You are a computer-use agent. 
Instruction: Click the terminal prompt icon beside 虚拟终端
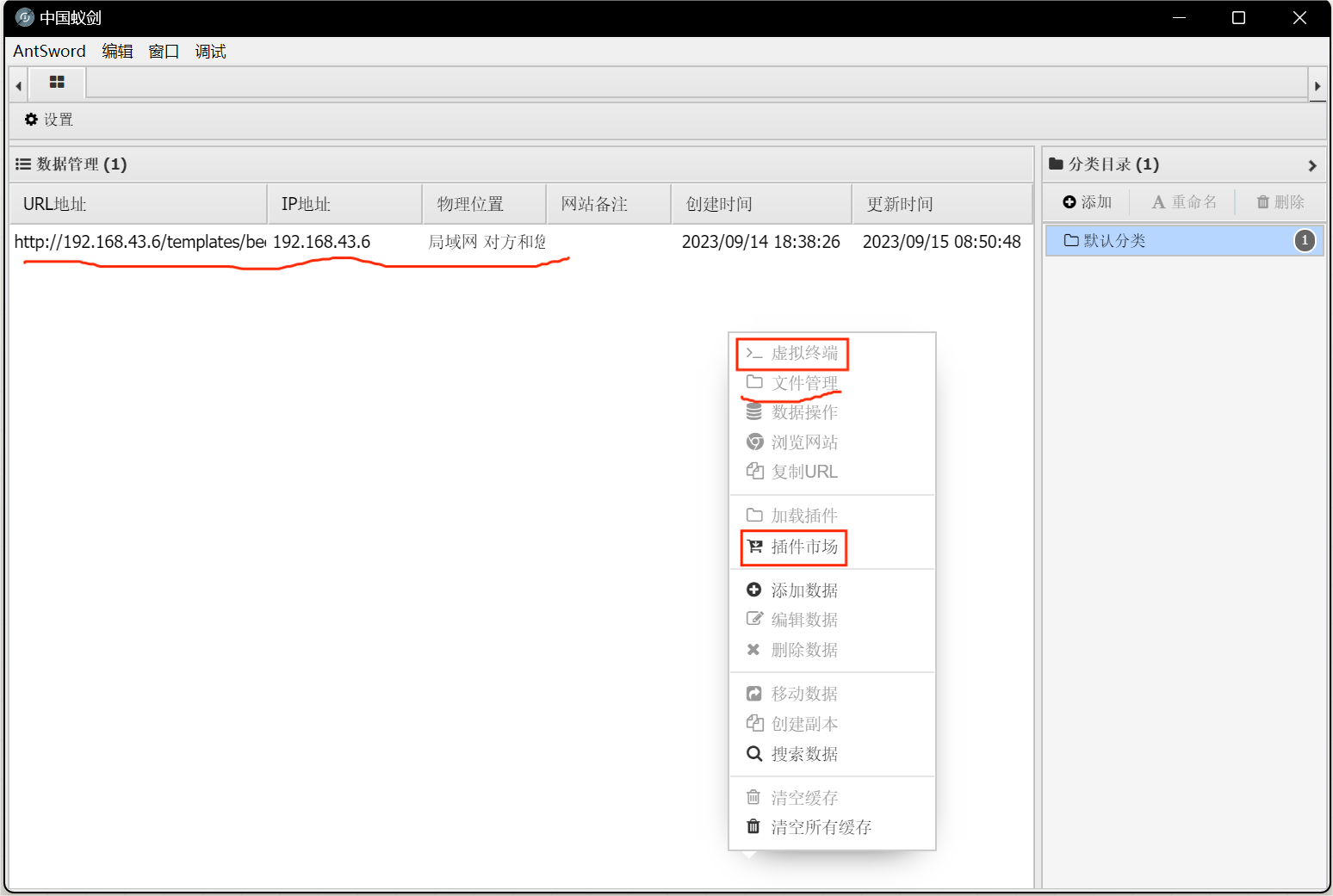click(754, 353)
